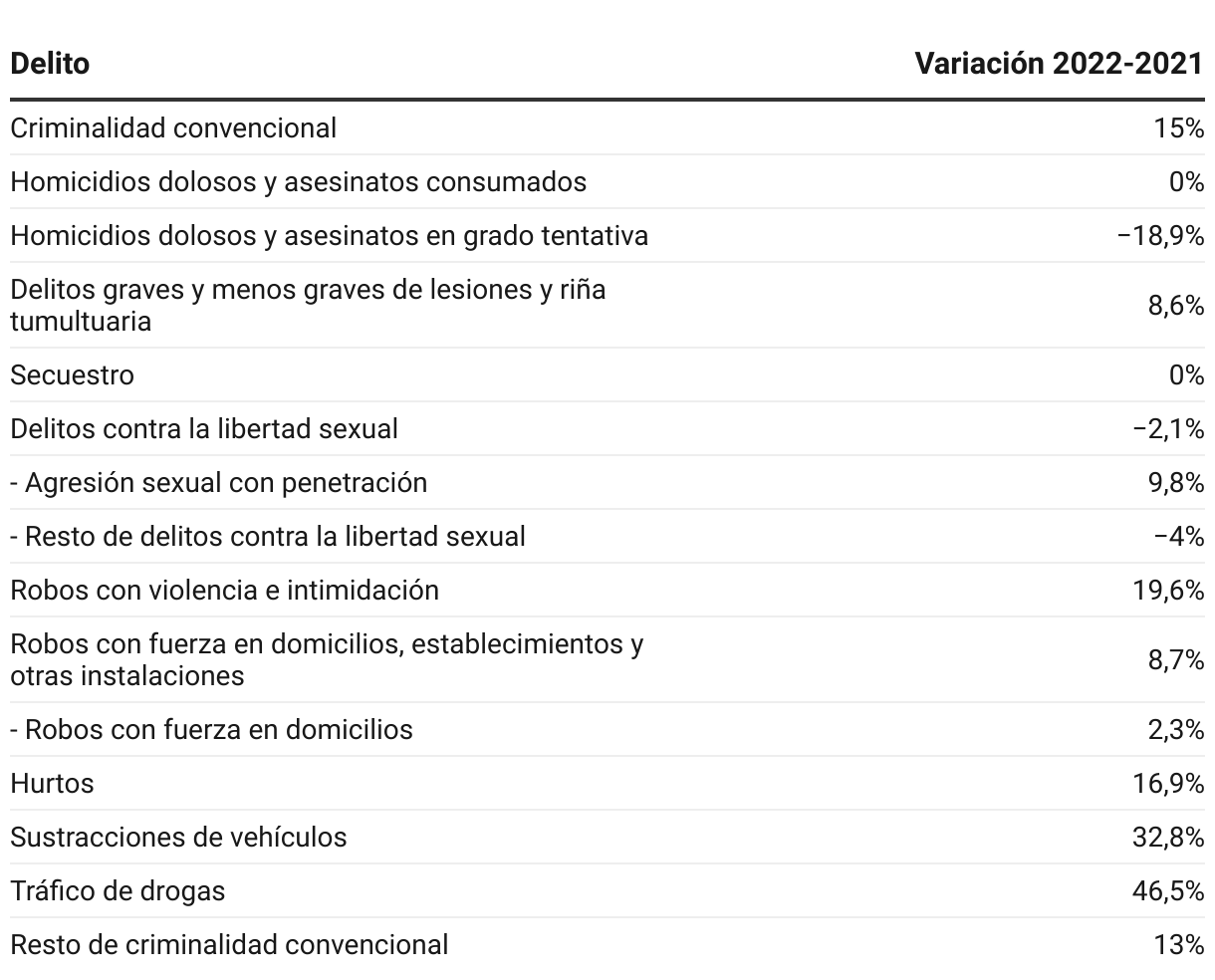This screenshot has width=1215, height=980.
Task: Select Resto de delitos contra la libertad sexual
Action: [607, 536]
